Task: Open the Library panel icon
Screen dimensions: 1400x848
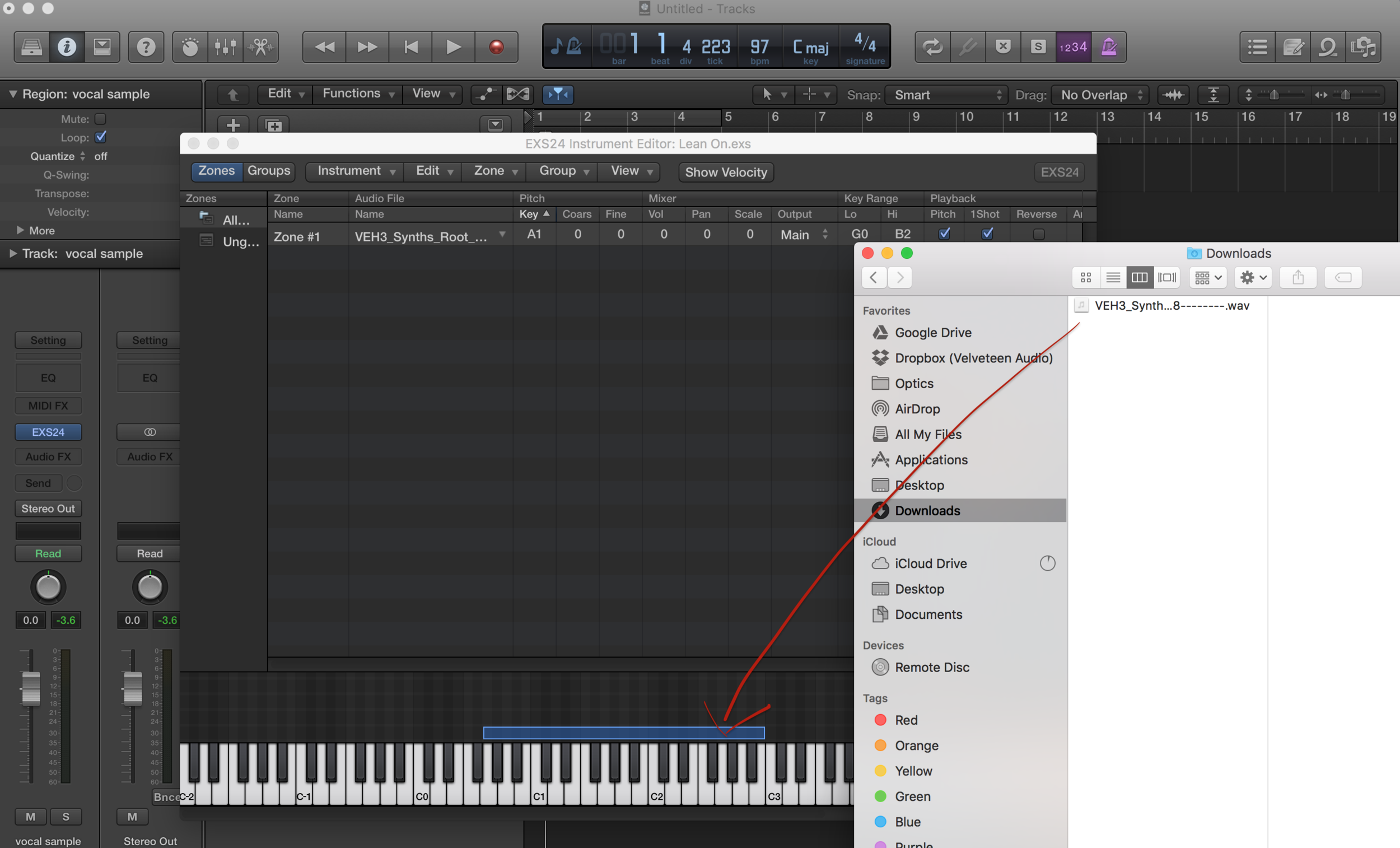Action: click(x=31, y=46)
